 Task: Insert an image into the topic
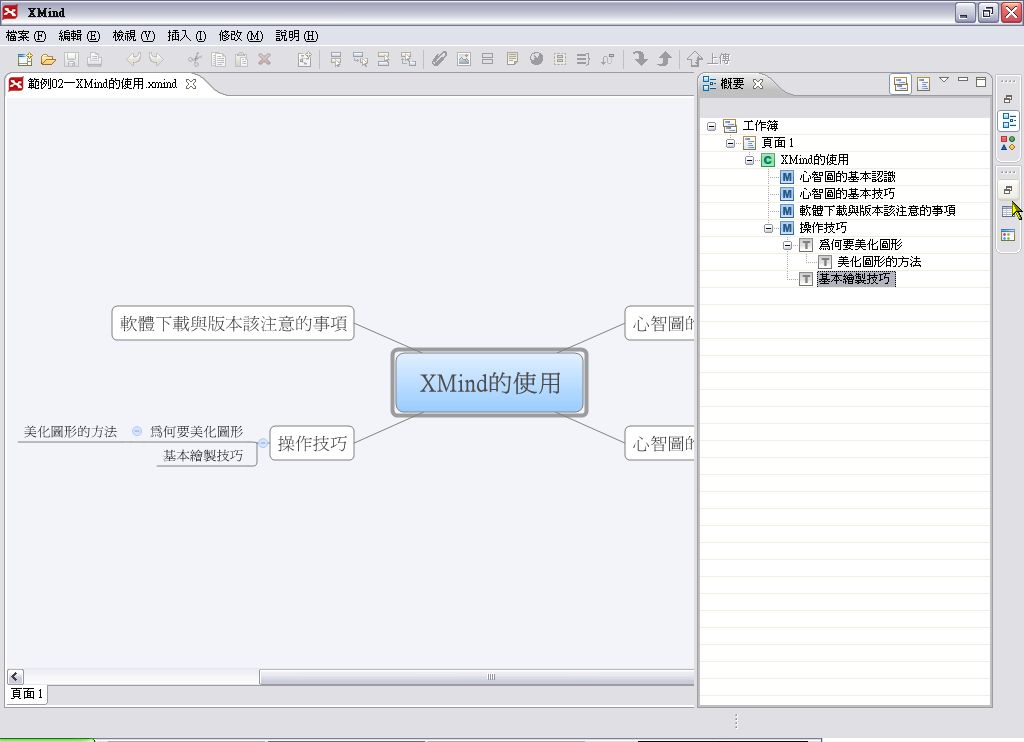[464, 59]
